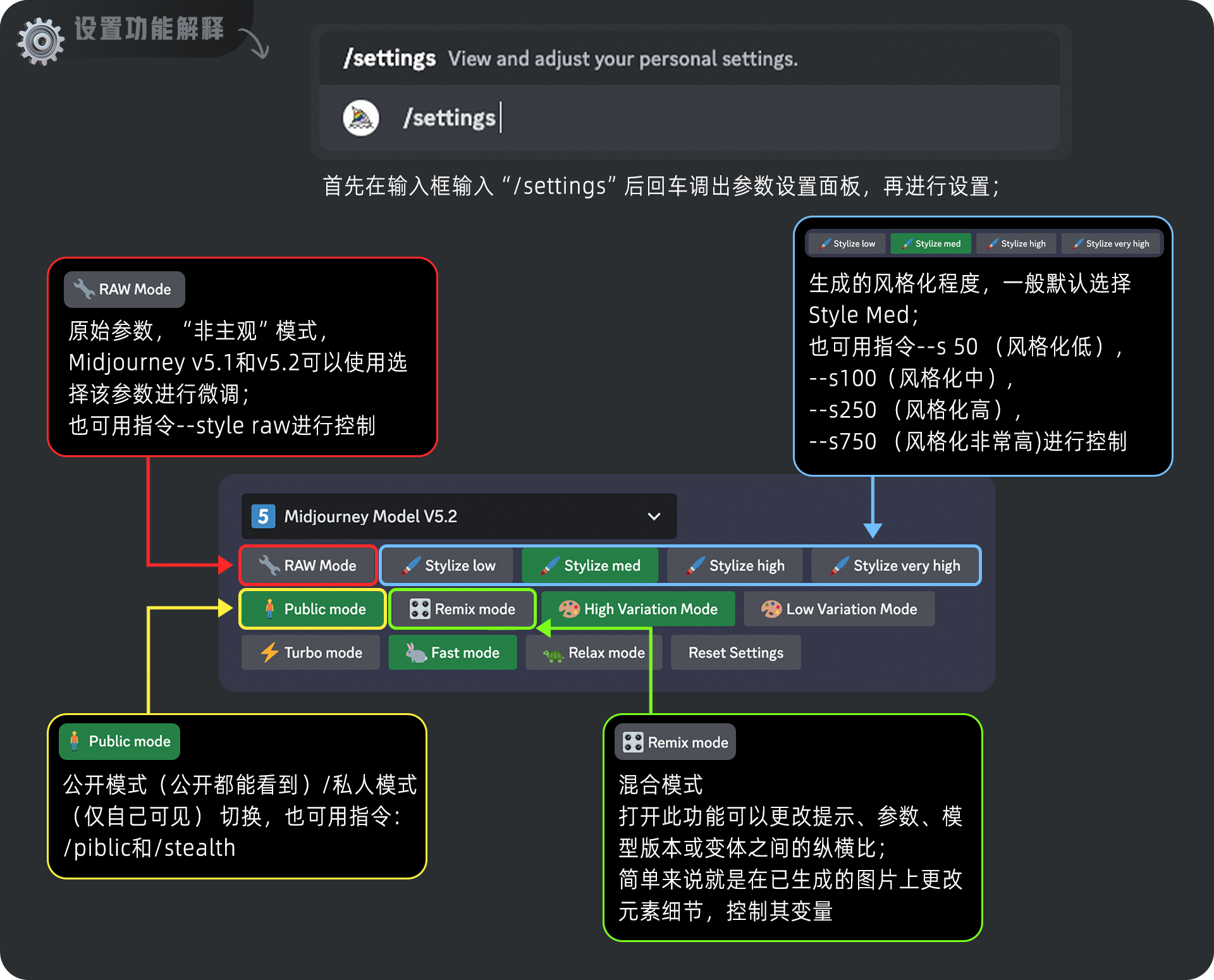This screenshot has height=980, width=1214.
Task: Switch to Relax mode
Action: tap(593, 652)
